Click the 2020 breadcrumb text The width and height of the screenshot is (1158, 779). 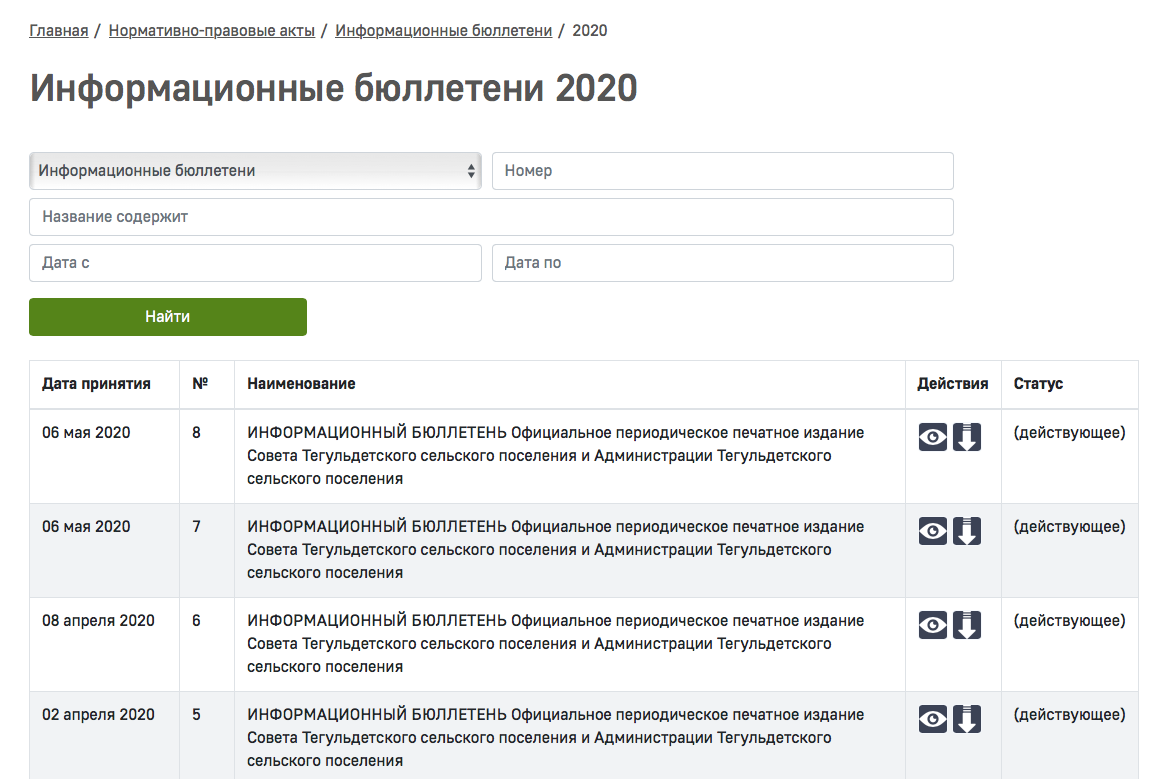(x=589, y=30)
